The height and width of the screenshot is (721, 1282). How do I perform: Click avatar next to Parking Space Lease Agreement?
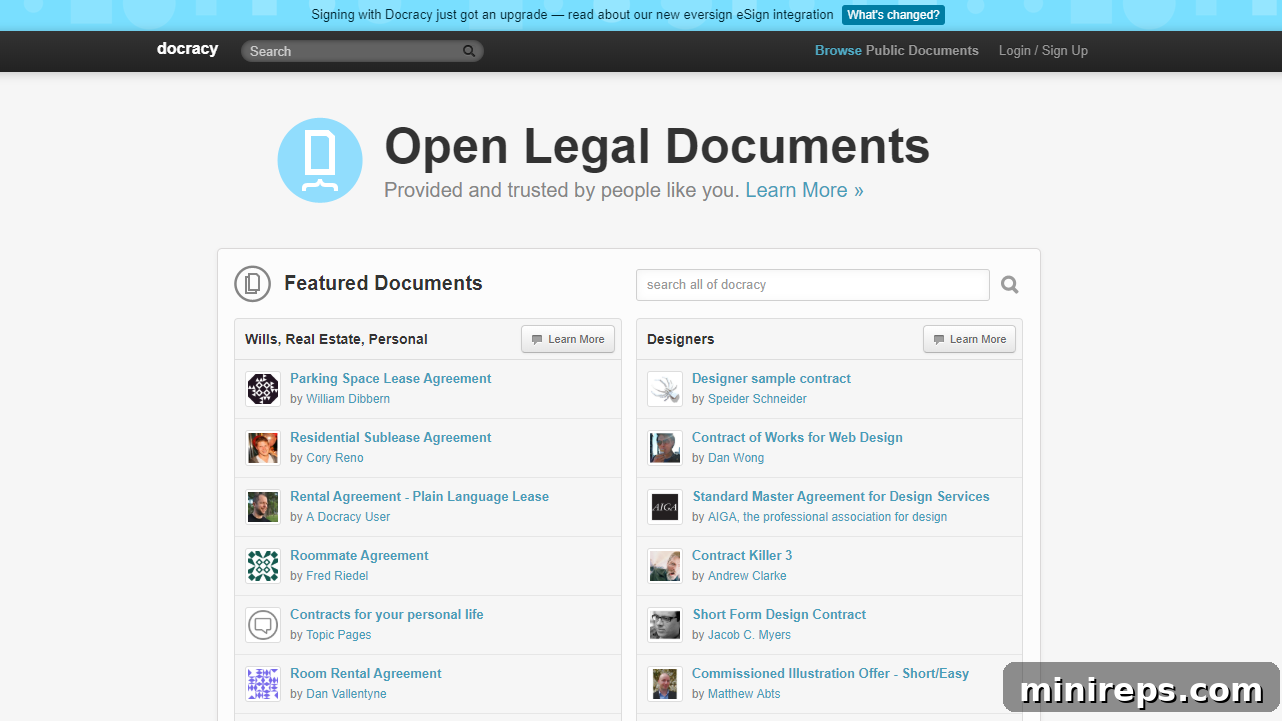point(263,389)
